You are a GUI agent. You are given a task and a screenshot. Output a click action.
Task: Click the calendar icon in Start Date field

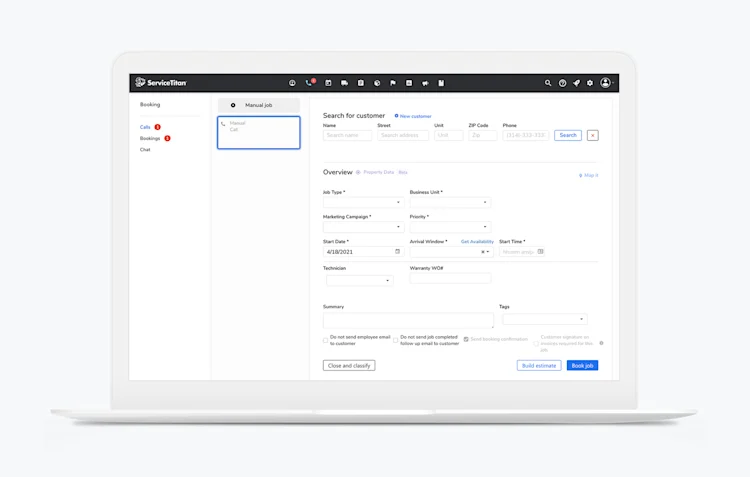[397, 251]
